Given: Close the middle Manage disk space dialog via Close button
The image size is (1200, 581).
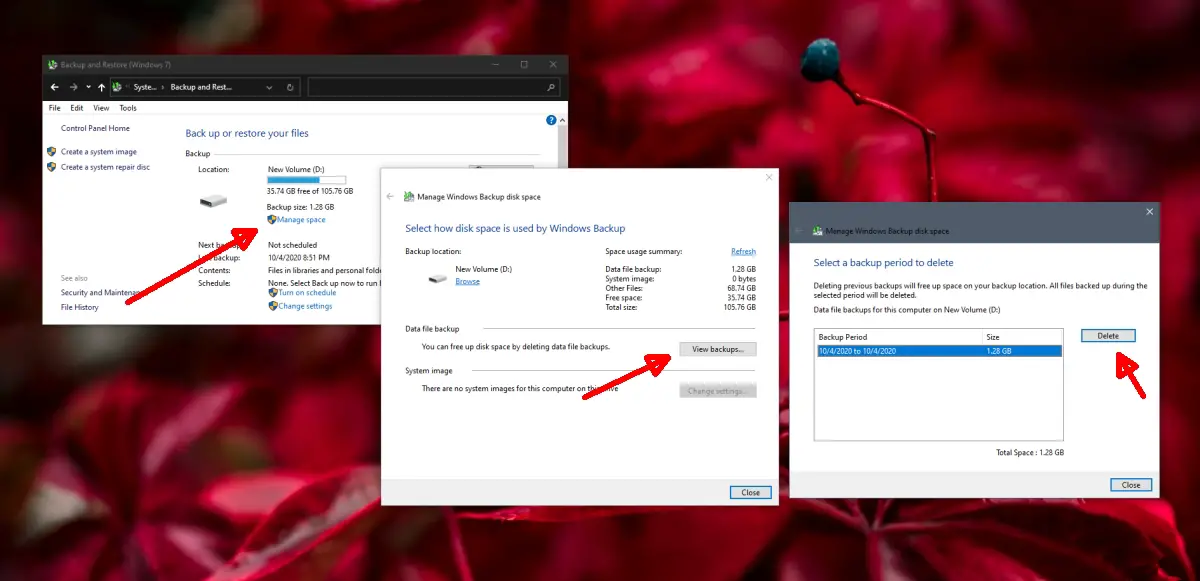Looking at the screenshot, I should (x=751, y=492).
